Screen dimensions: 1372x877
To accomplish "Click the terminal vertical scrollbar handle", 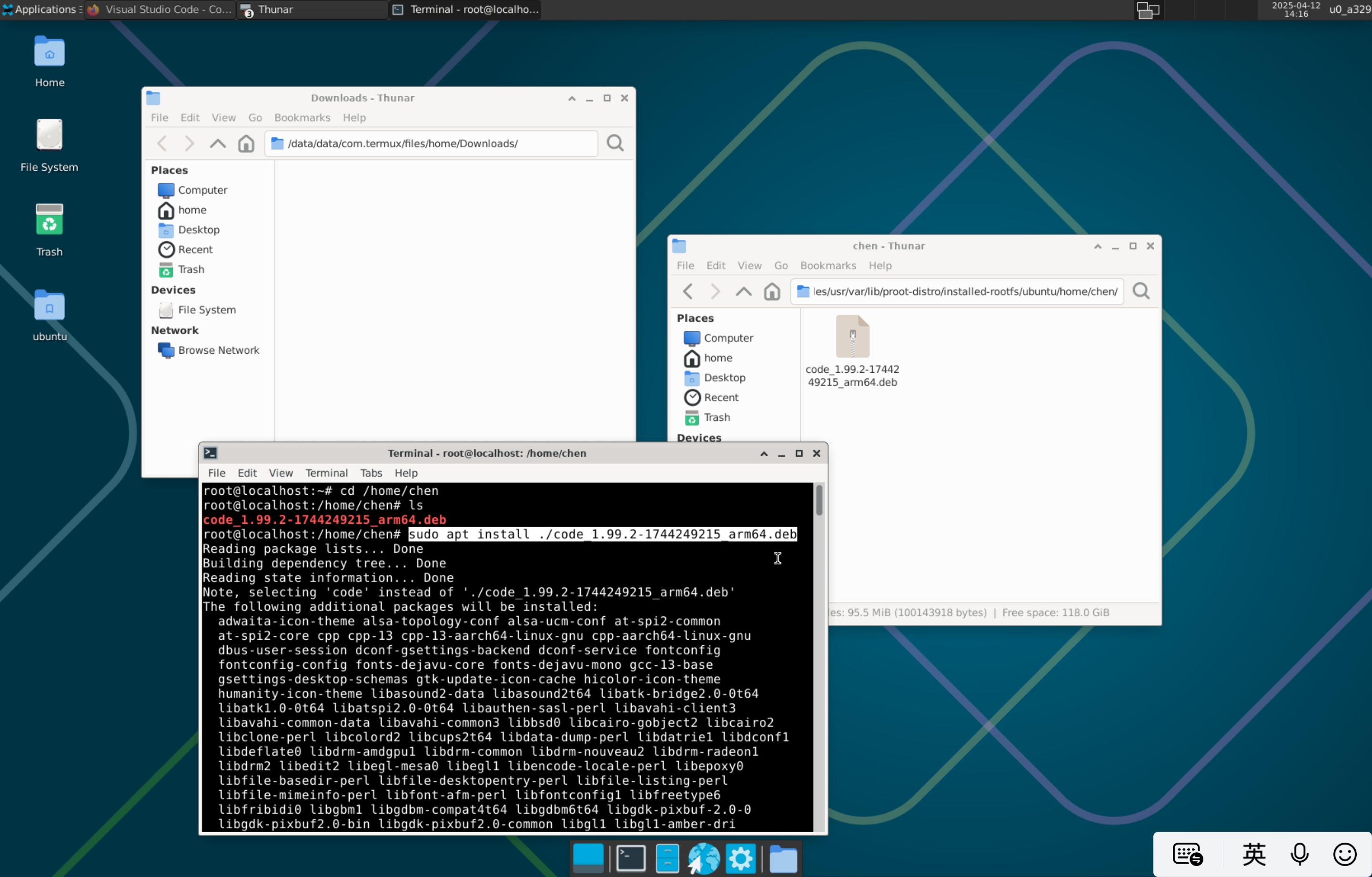I will pos(819,500).
